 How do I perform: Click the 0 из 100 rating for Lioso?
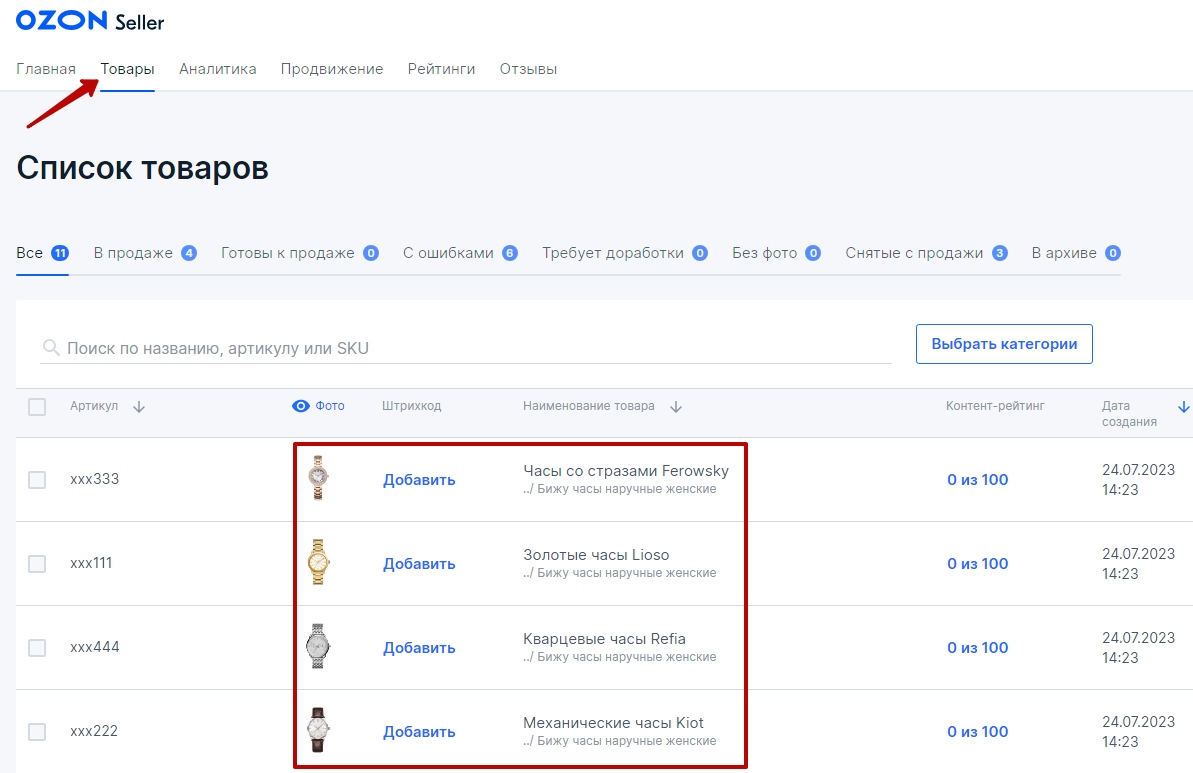tap(978, 564)
